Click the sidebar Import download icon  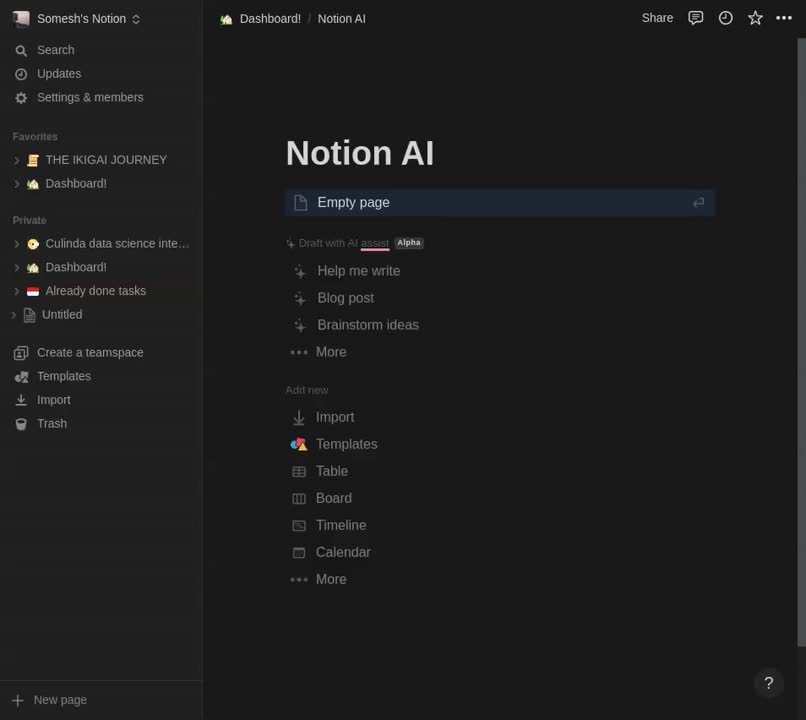[x=21, y=400]
